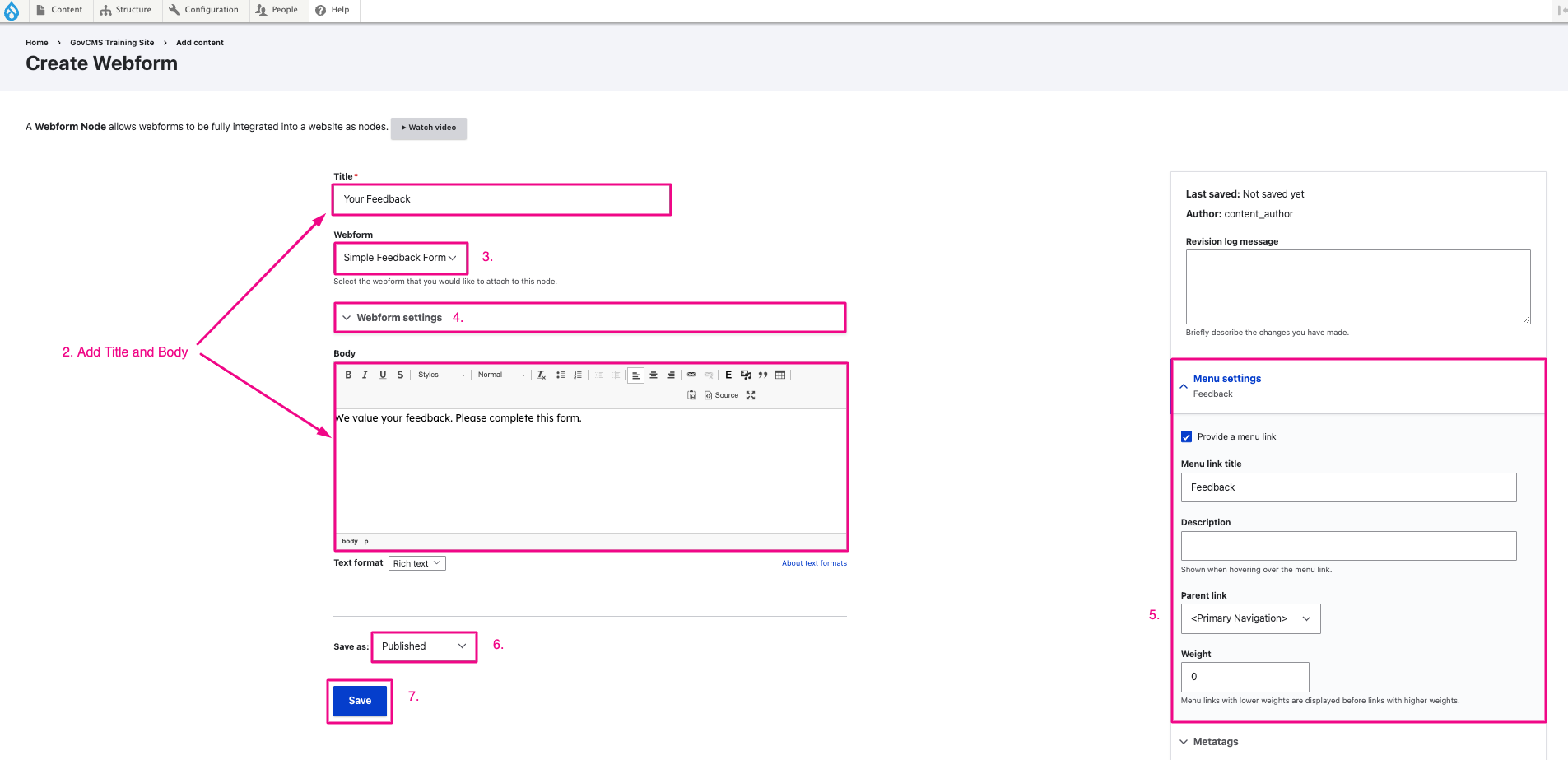Image resolution: width=1568 pixels, height=760 pixels.
Task: Click the Save button
Action: [x=360, y=701]
